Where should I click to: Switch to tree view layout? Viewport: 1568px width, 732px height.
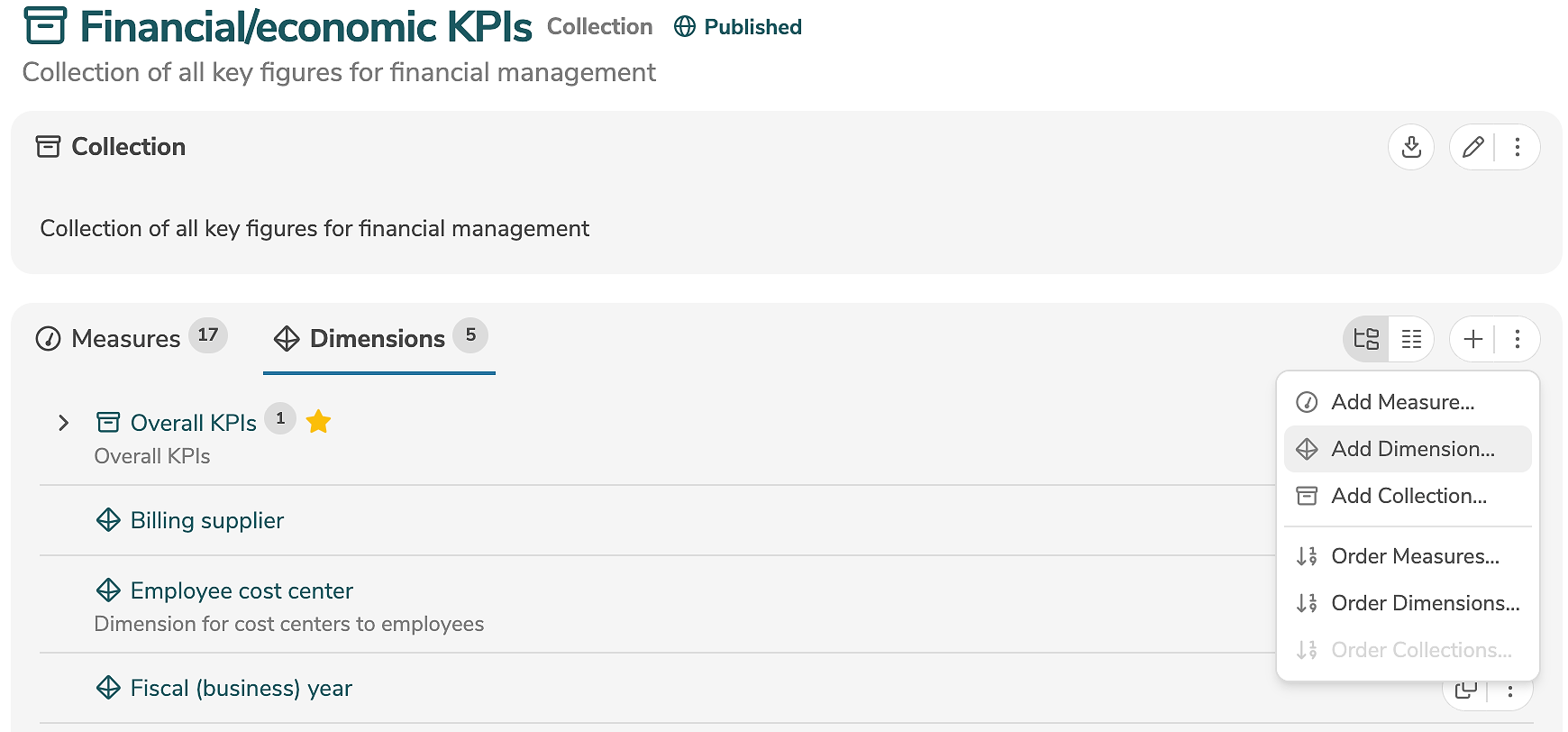click(1366, 339)
